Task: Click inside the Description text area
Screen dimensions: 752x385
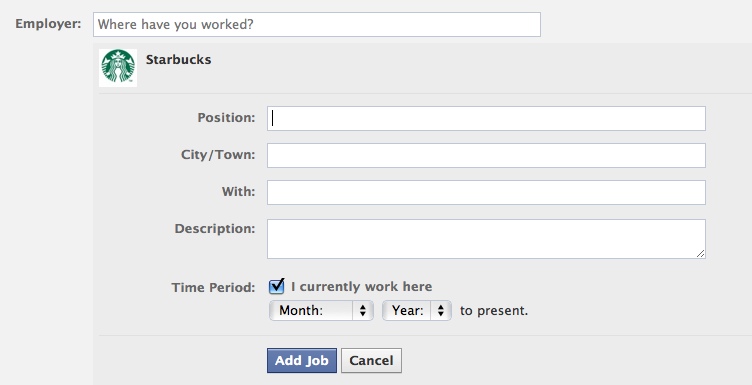Action: pyautogui.click(x=486, y=239)
